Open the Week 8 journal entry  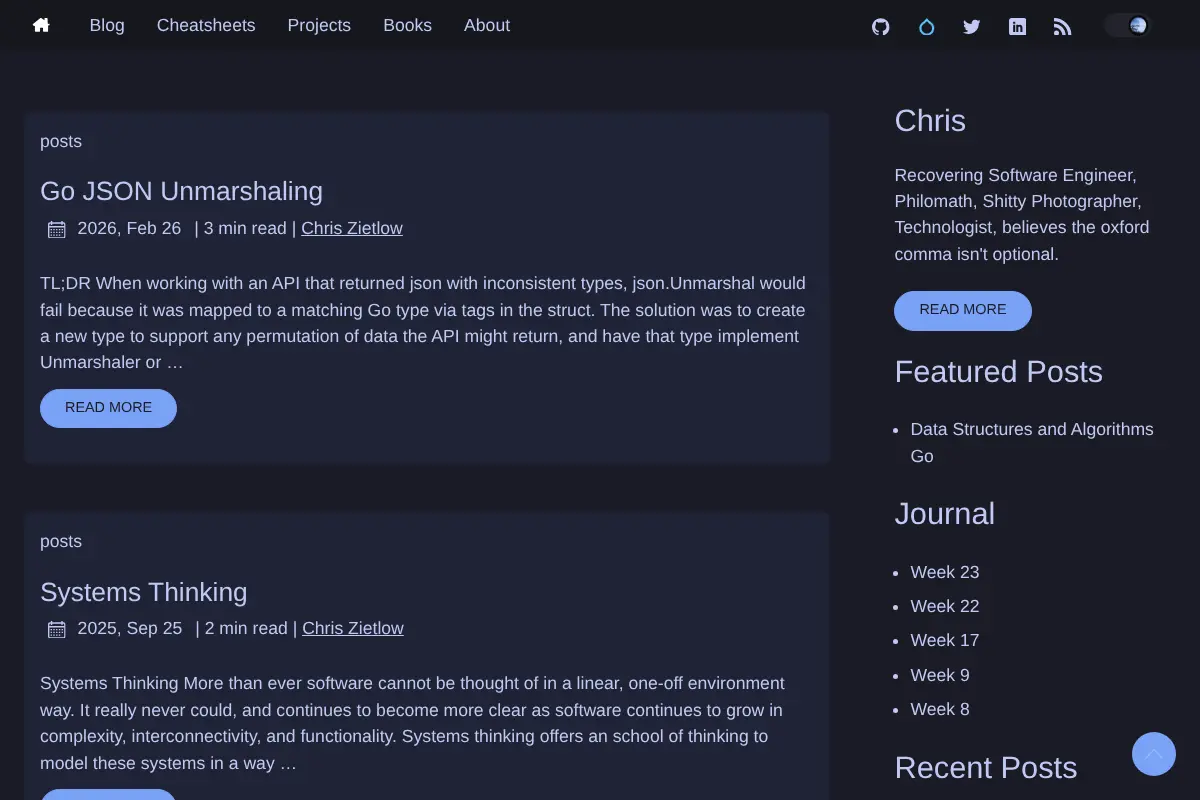coord(940,709)
